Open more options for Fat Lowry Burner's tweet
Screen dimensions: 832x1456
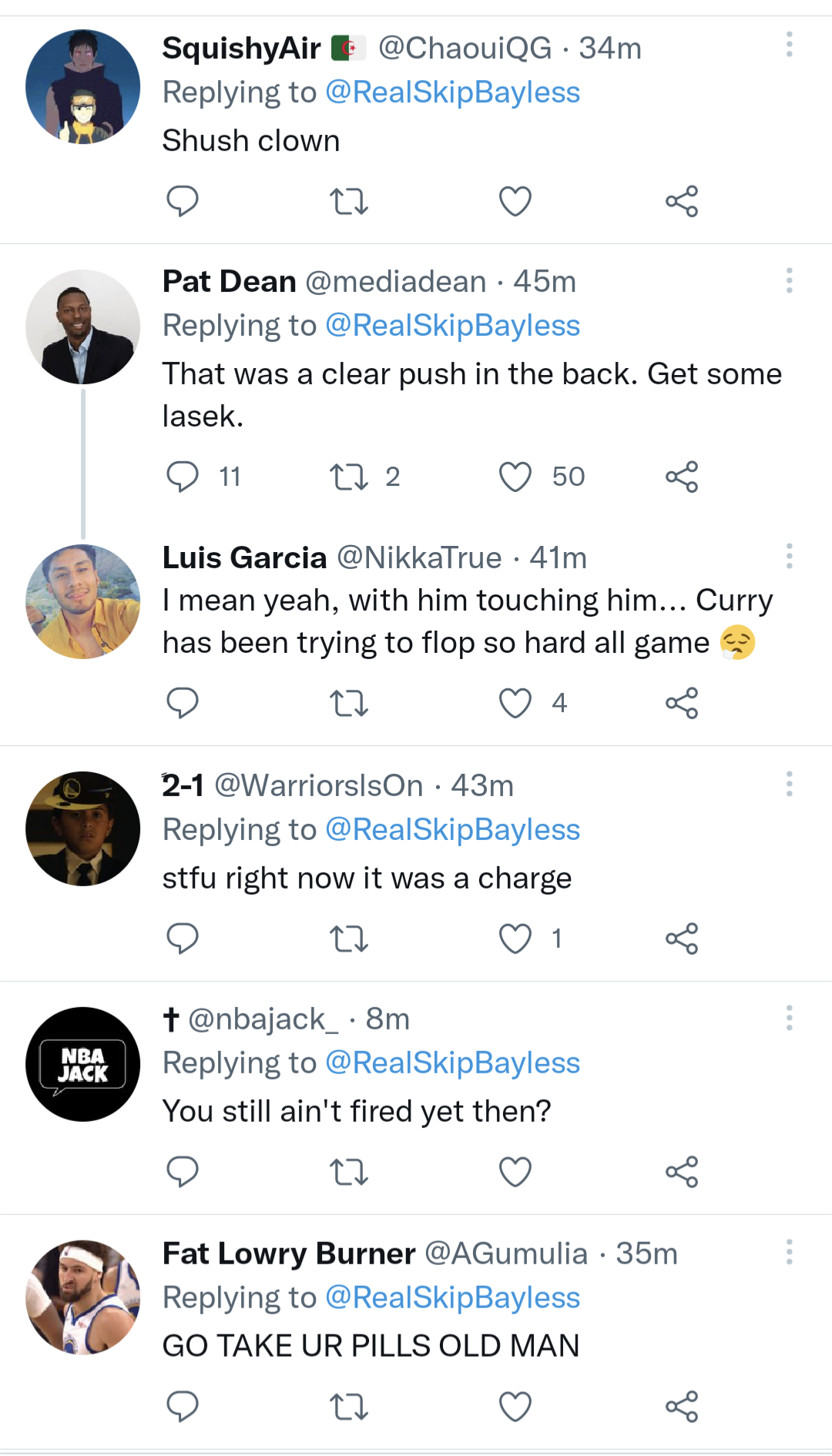tap(789, 1252)
